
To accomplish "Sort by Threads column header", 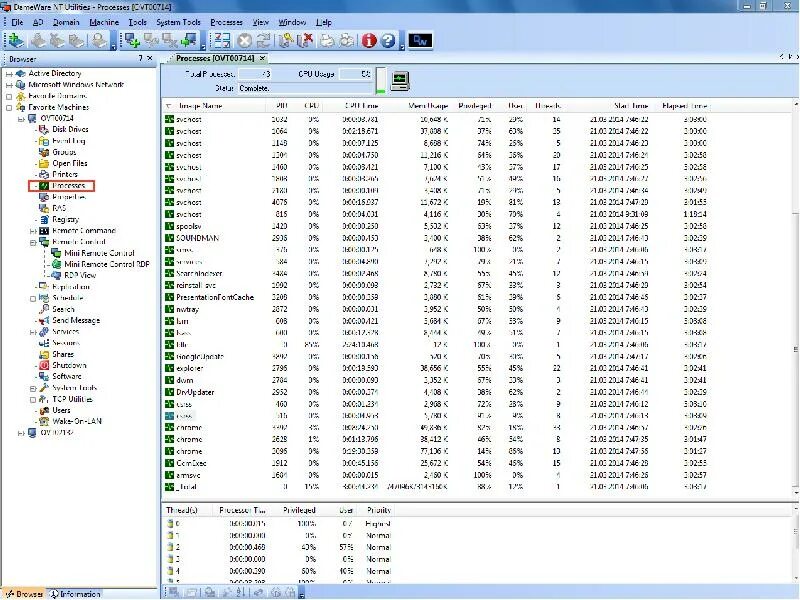I will click(548, 106).
